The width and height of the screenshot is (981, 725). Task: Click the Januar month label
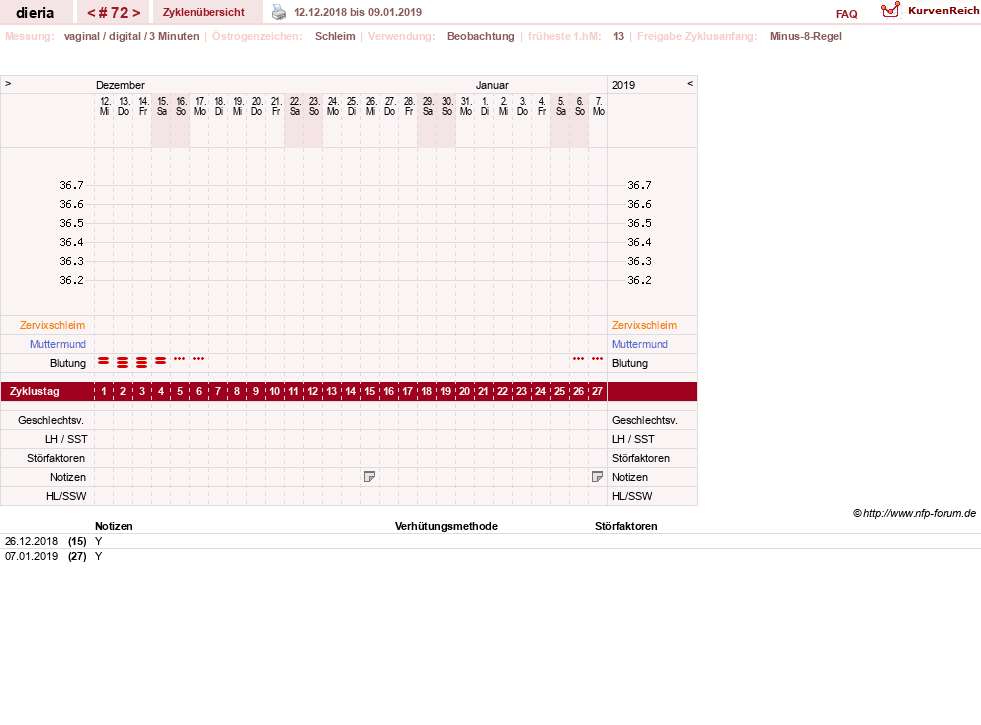pos(492,85)
